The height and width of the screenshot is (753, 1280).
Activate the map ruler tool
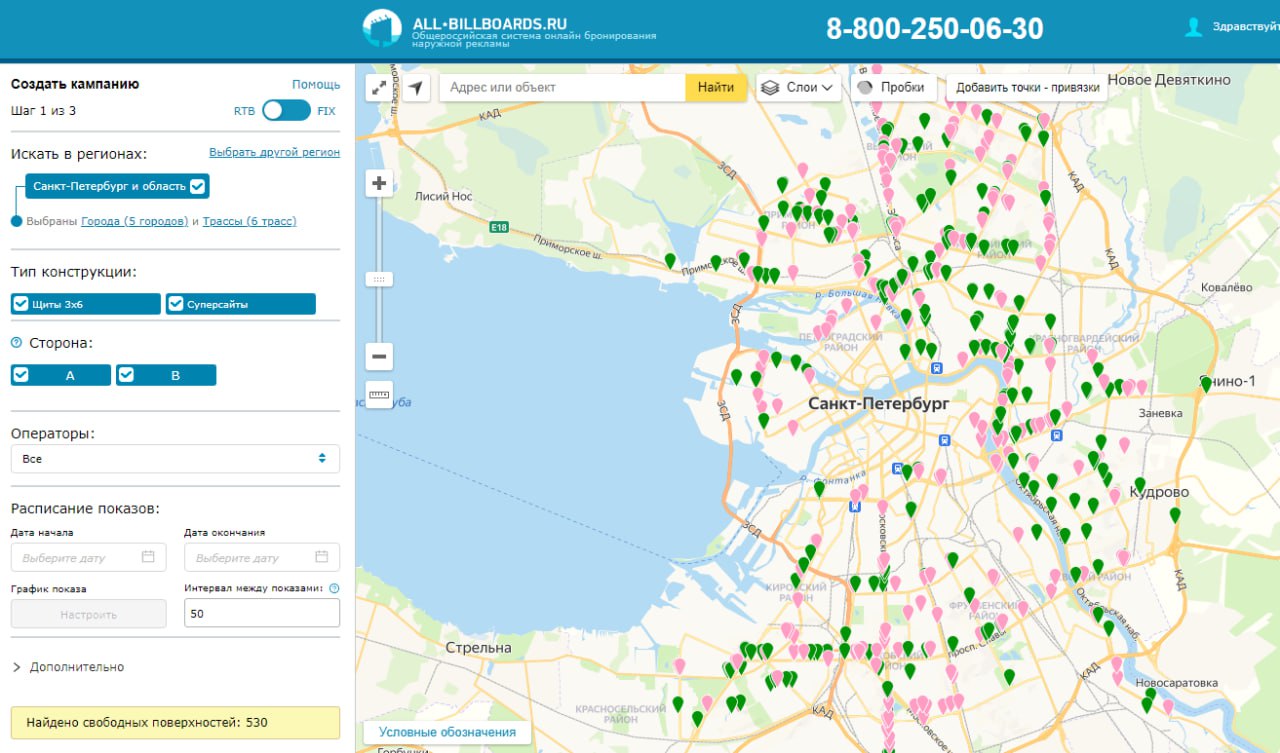[x=379, y=394]
